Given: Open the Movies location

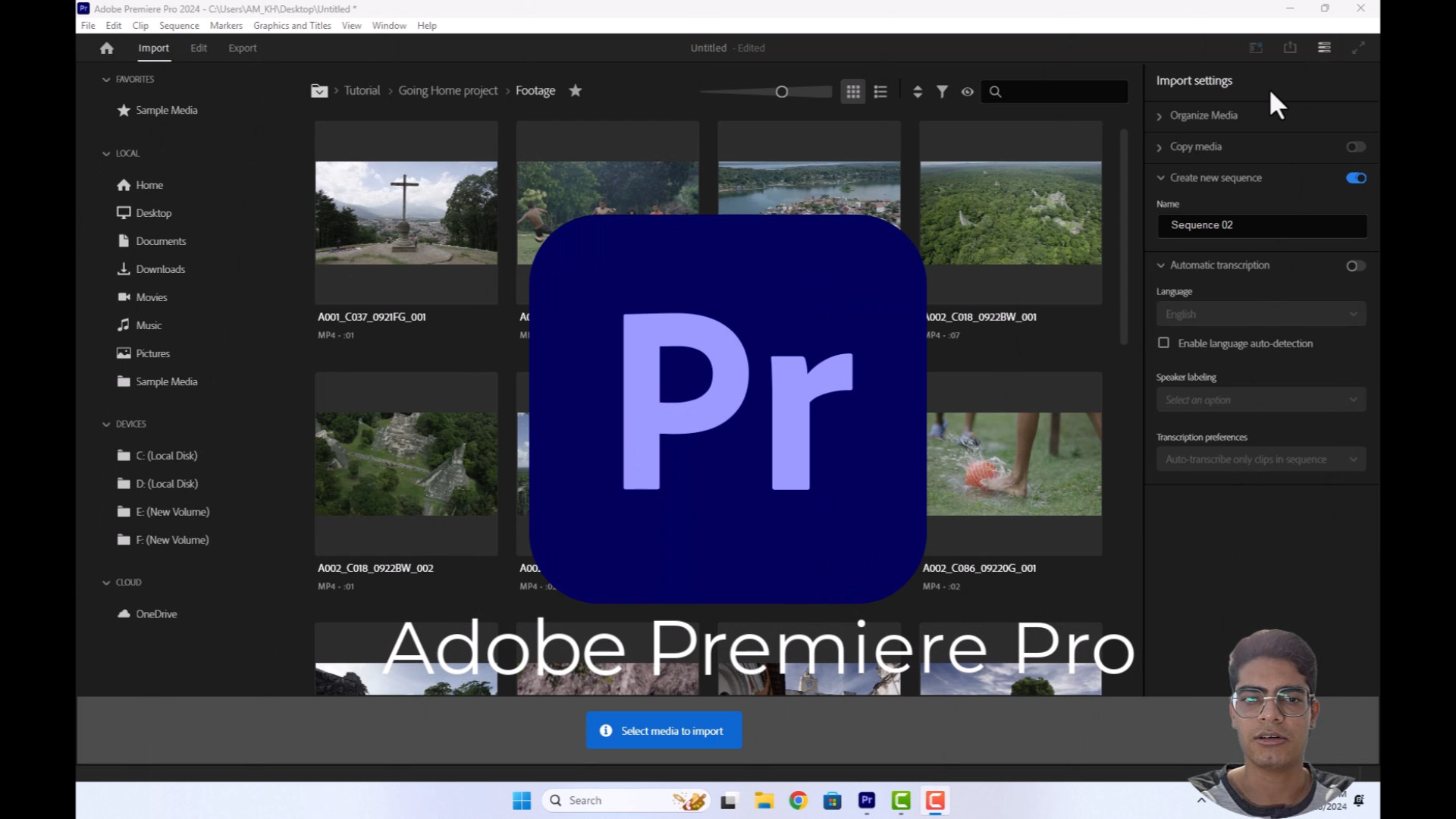Looking at the screenshot, I should coord(142,297).
